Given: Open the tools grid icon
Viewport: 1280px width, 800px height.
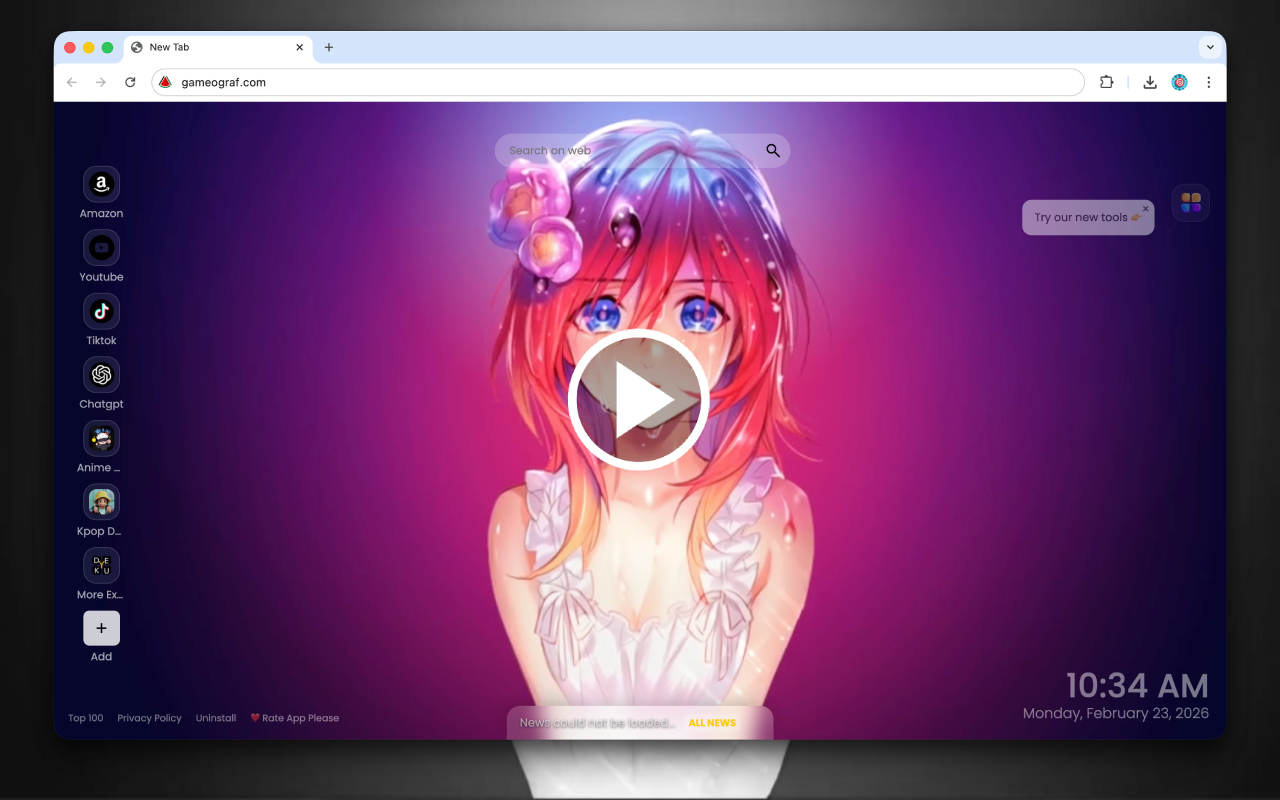Looking at the screenshot, I should pyautogui.click(x=1191, y=203).
